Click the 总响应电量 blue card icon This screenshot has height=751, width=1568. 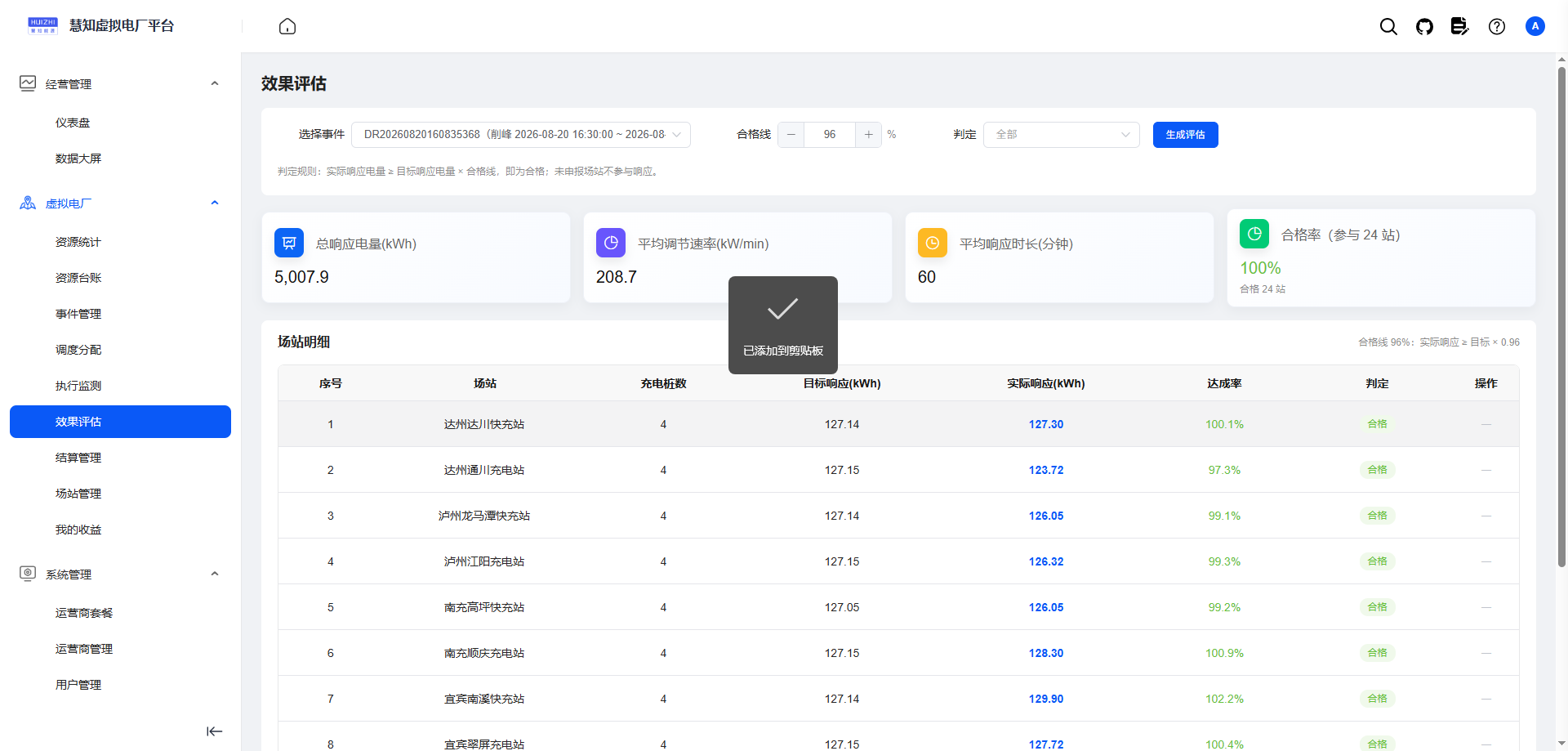(289, 243)
